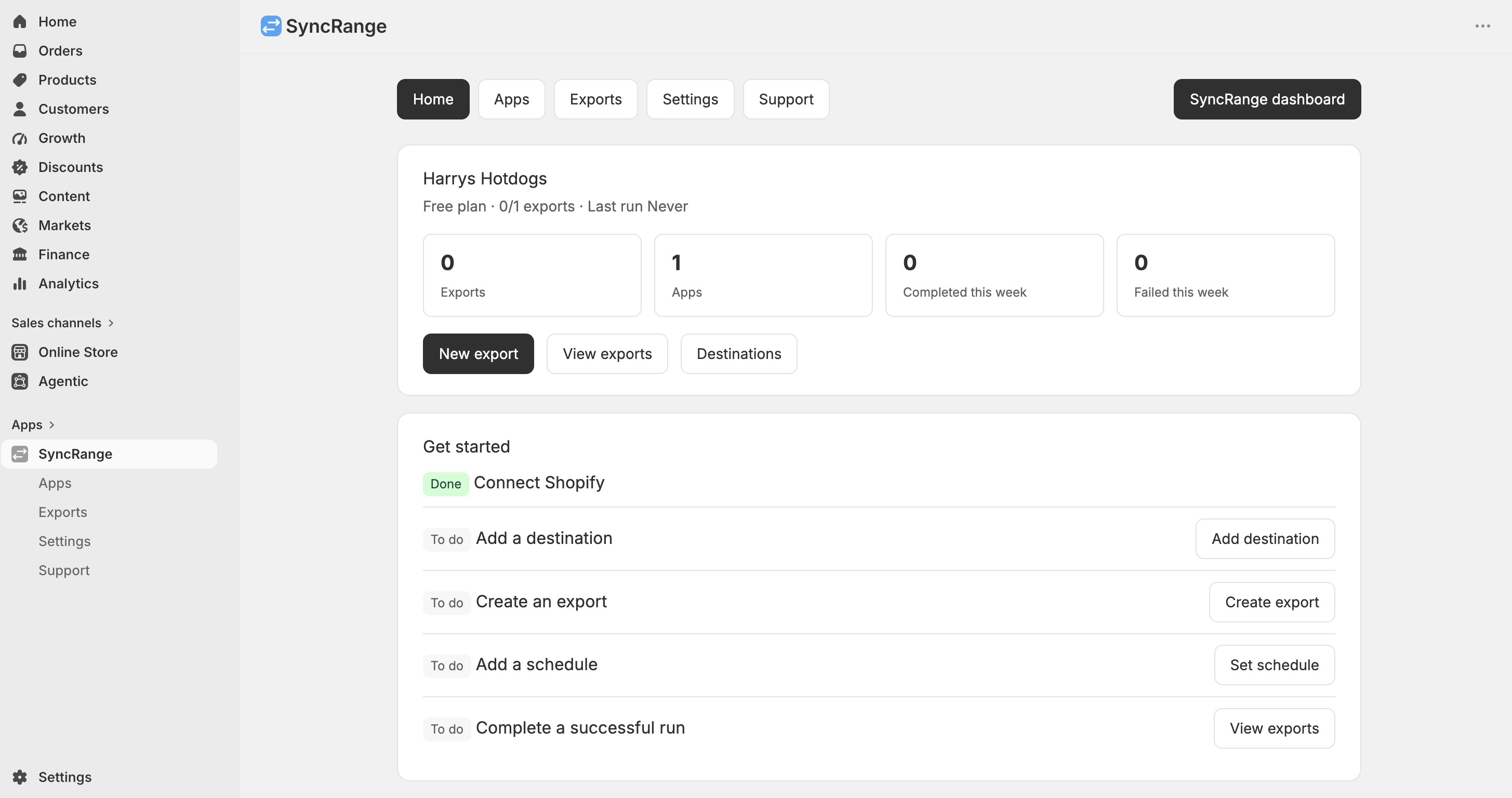Viewport: 1512px width, 798px height.
Task: Click the 'Complete a successful run' step text
Action: coord(580,727)
